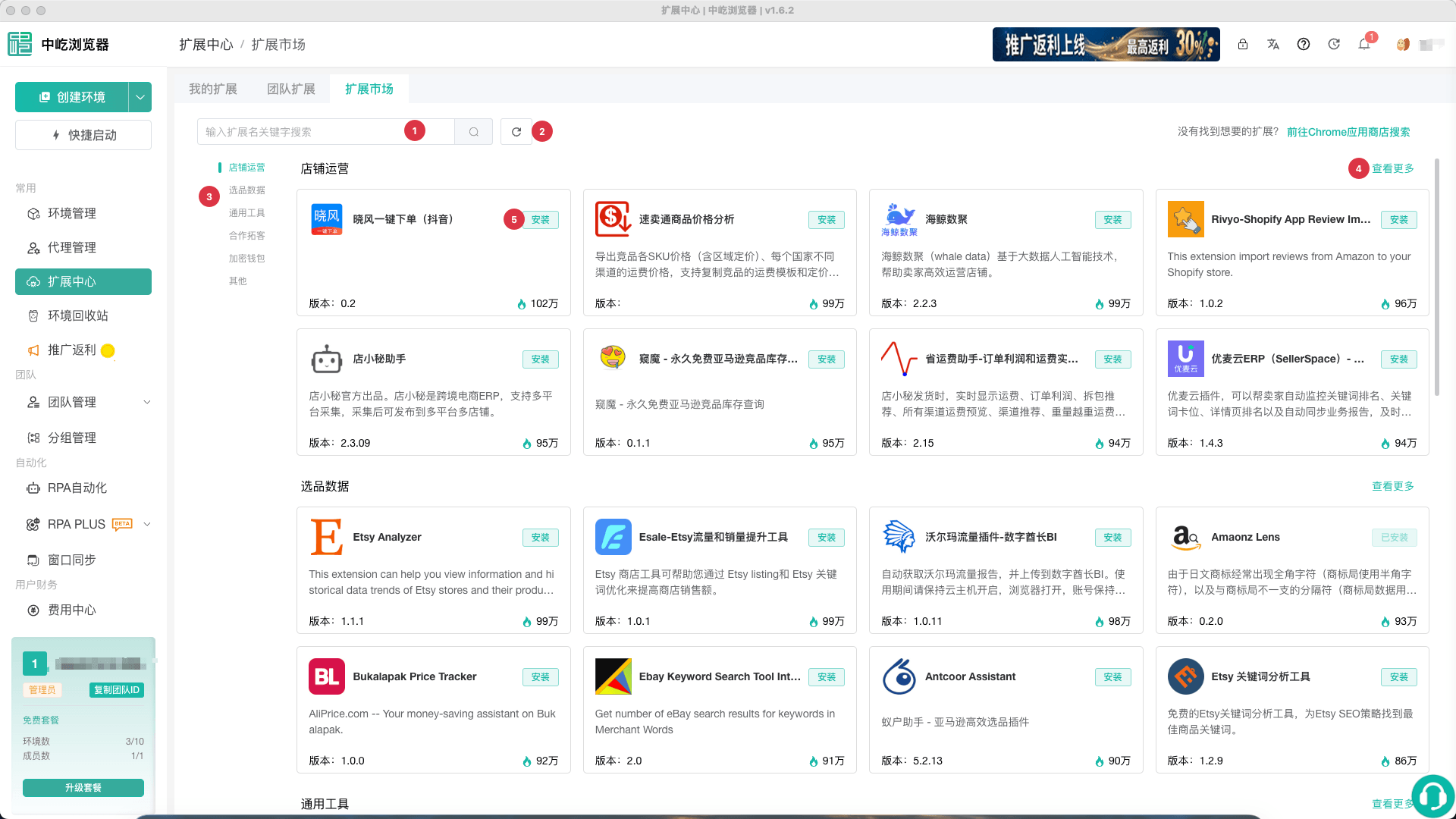Install the Etsy Analyzer extension
1456x819 pixels.
(541, 538)
